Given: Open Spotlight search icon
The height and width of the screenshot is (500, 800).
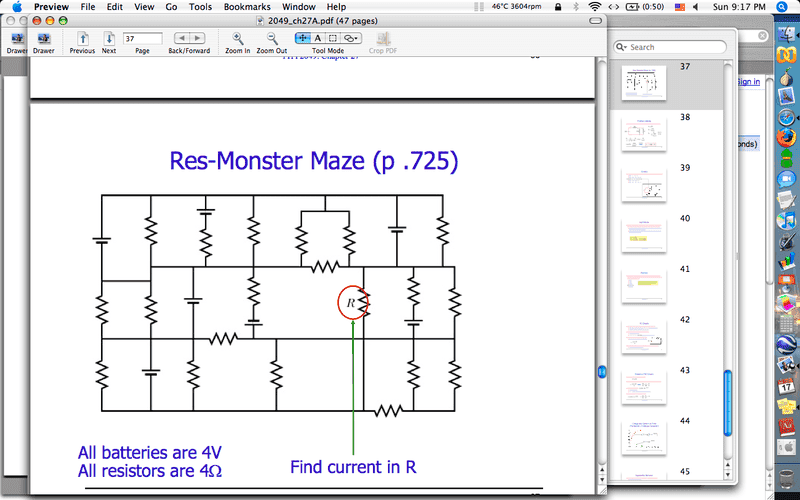Looking at the screenshot, I should (x=782, y=7).
